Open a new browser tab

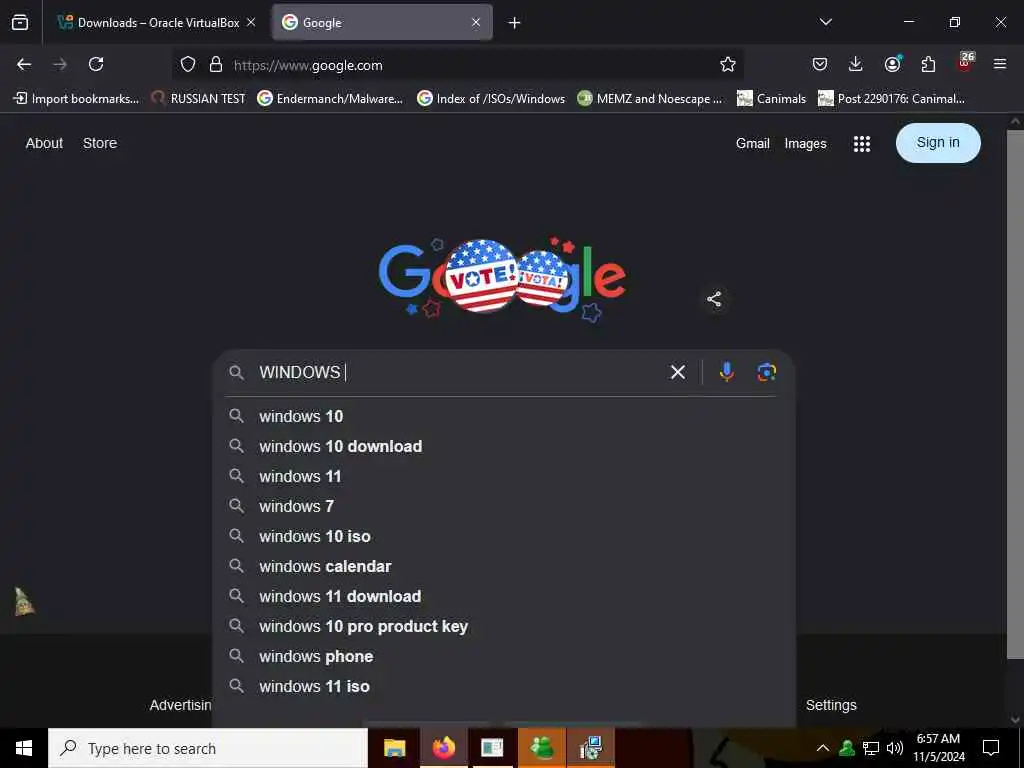515,23
